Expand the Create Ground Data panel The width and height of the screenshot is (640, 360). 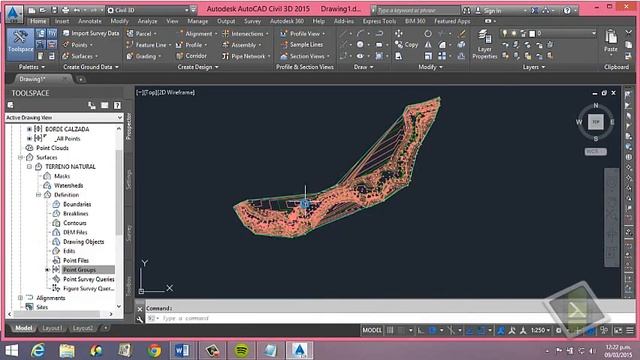point(91,67)
